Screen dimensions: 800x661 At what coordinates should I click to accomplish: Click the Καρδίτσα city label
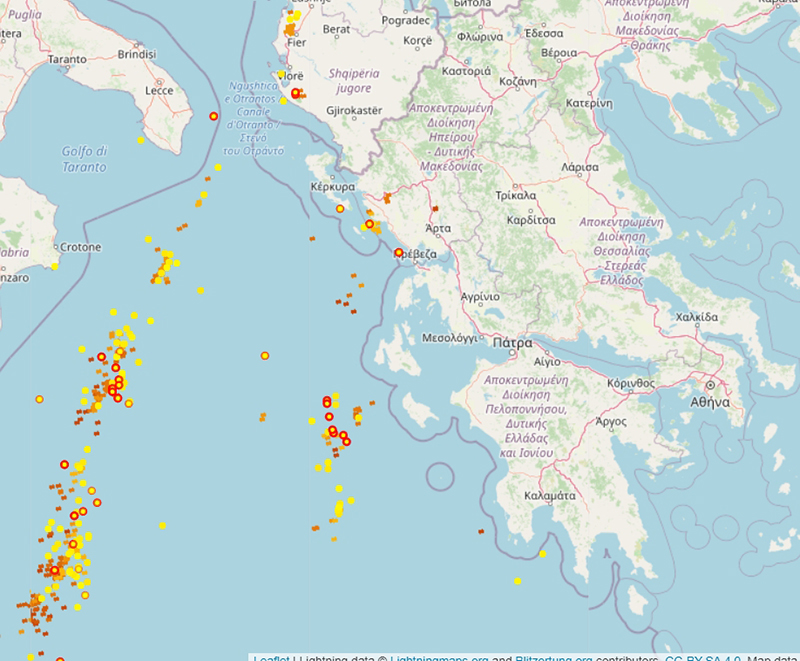click(531, 220)
